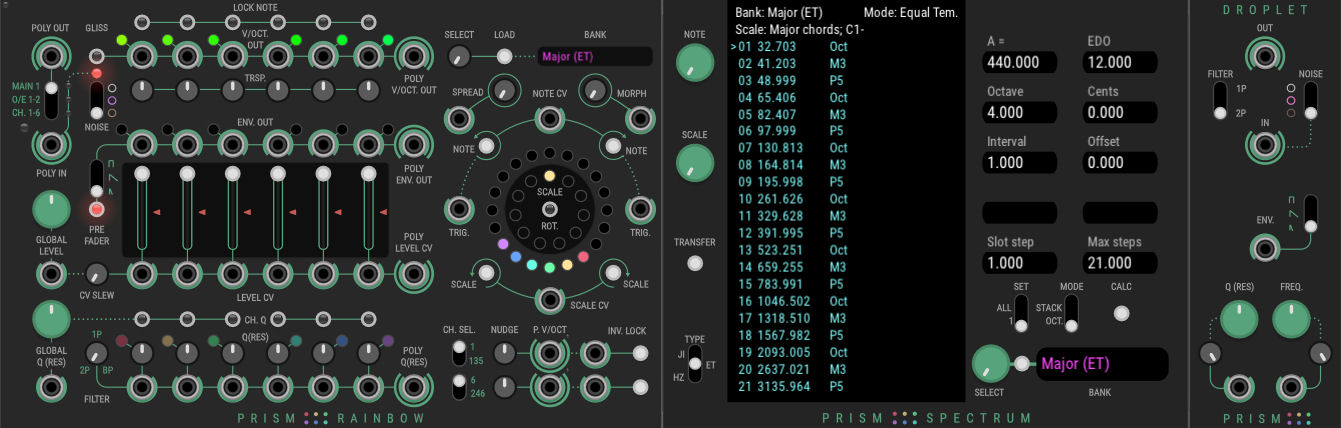Toggle the JI/ET/HZ TYPE switch

[695, 364]
